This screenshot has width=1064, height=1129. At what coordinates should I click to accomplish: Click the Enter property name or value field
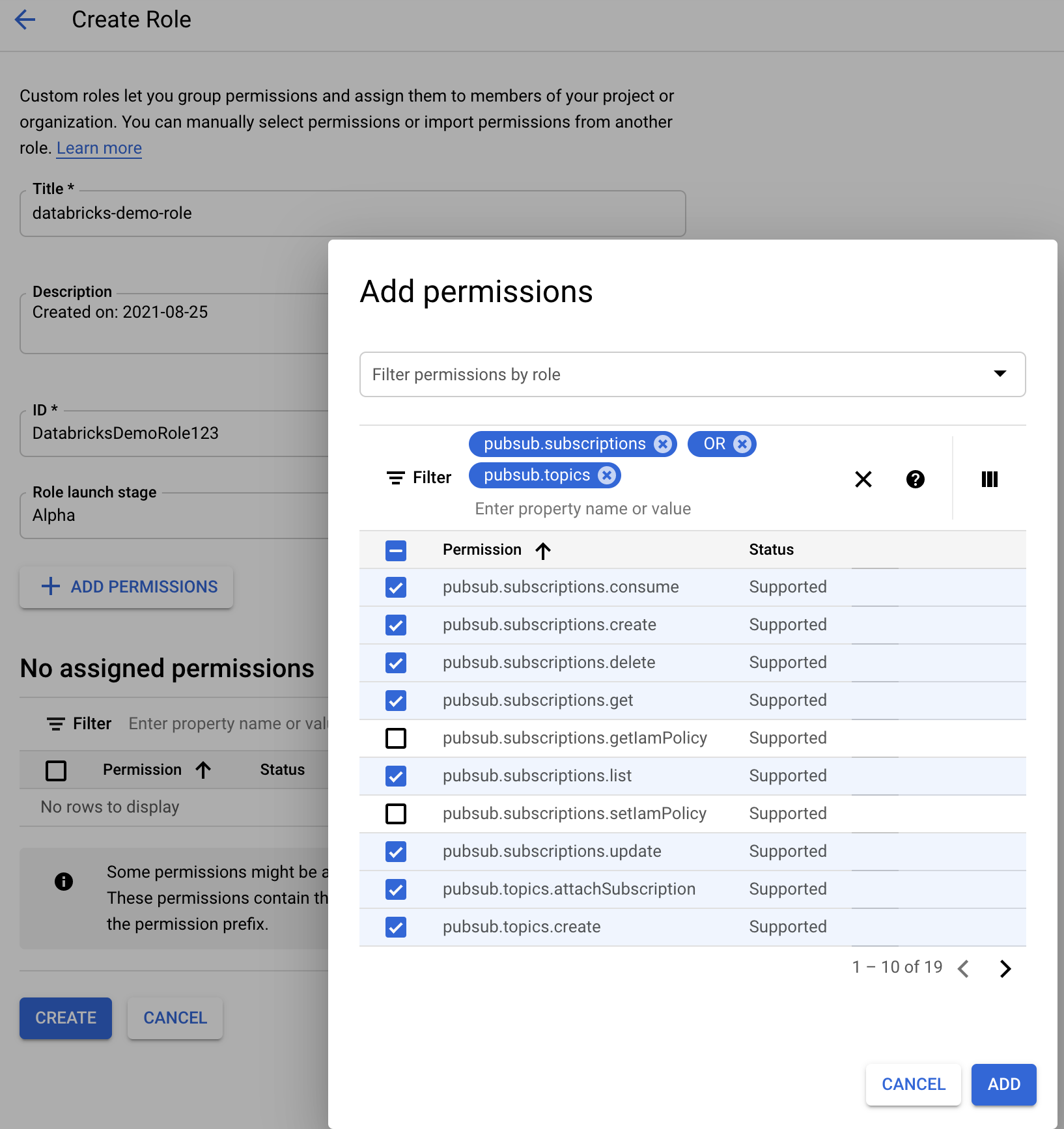582,509
